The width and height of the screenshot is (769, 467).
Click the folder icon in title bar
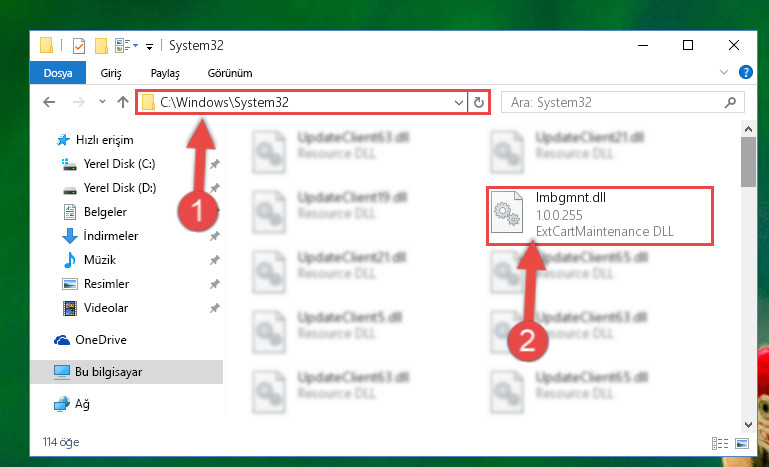click(47, 46)
